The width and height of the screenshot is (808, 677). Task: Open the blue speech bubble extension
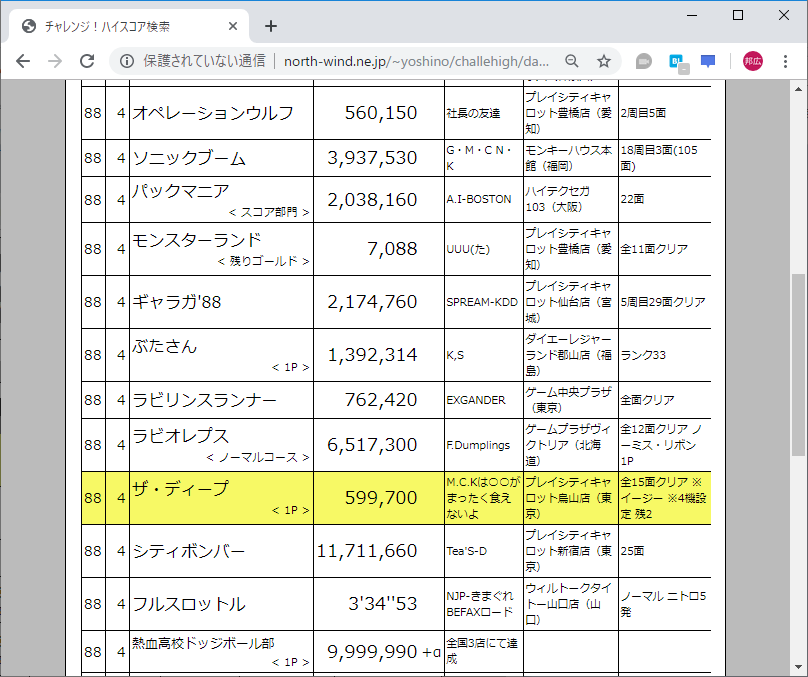point(706,61)
